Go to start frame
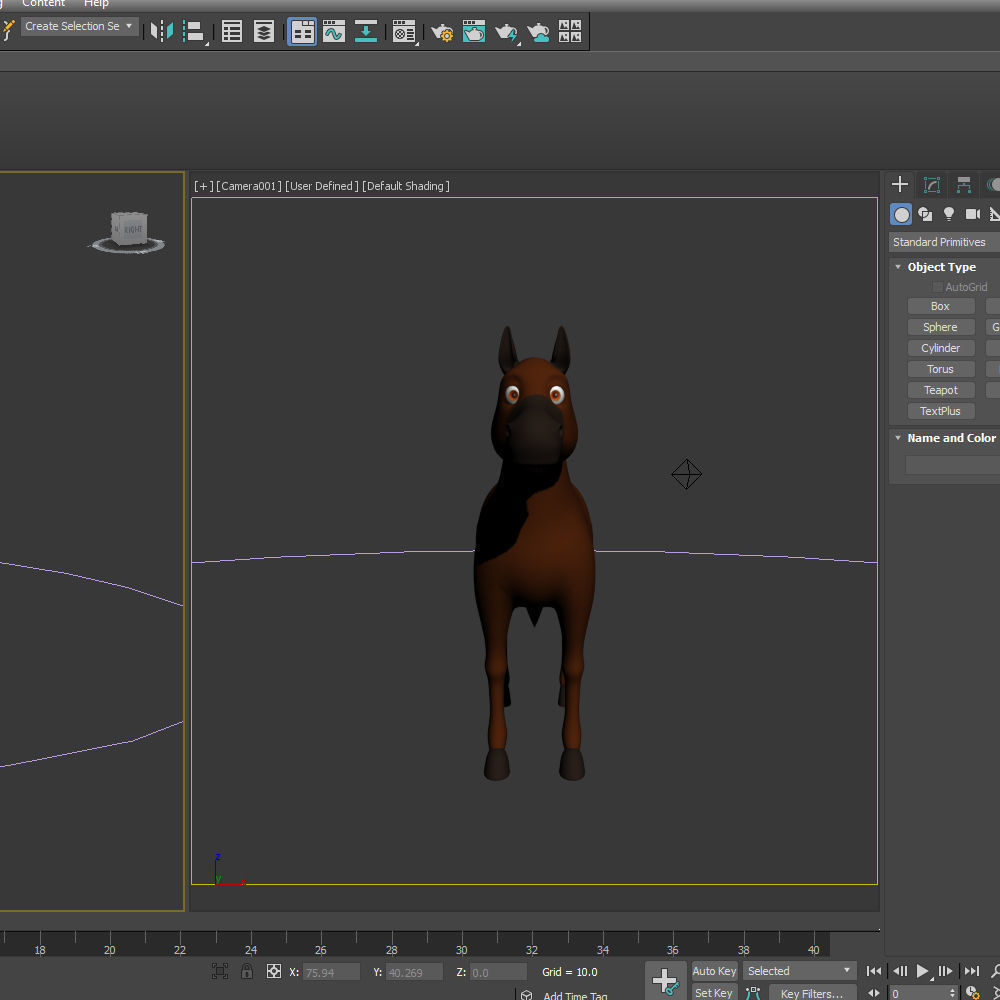 [x=874, y=971]
